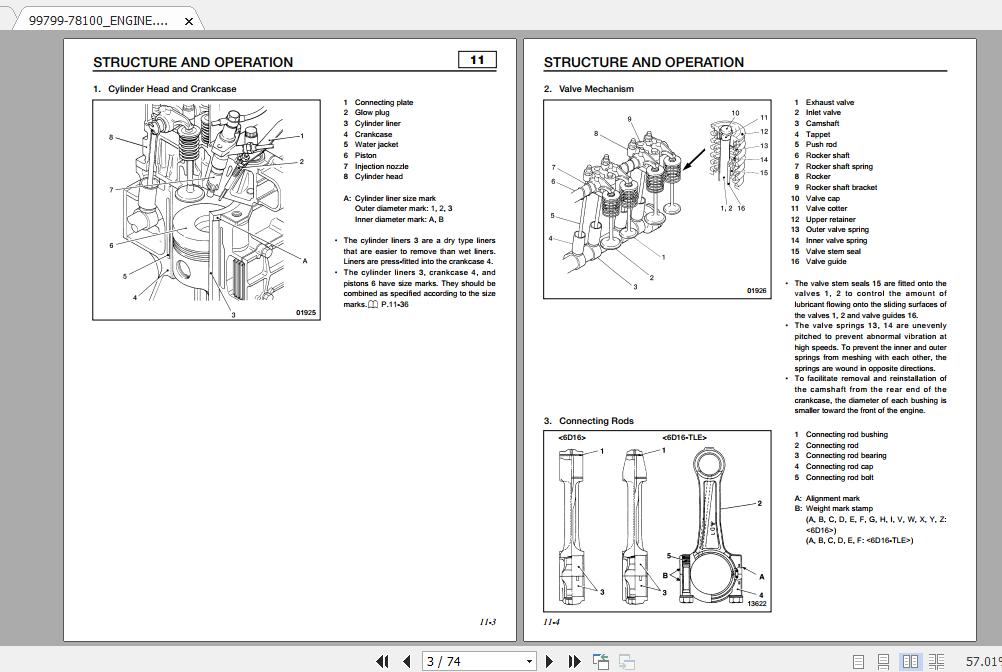Screen dimensions: 1002x672
Task: Click the cylinder head diagram 01925
Action: point(206,210)
